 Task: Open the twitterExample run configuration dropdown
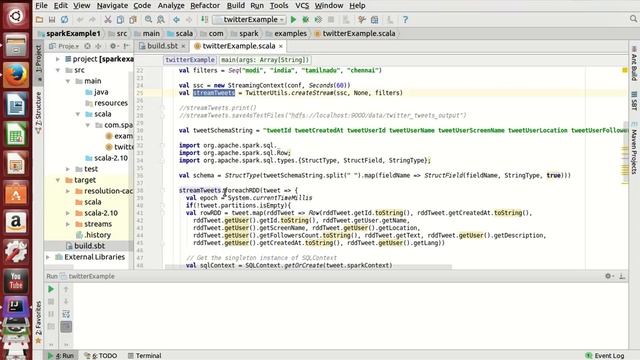pos(249,20)
